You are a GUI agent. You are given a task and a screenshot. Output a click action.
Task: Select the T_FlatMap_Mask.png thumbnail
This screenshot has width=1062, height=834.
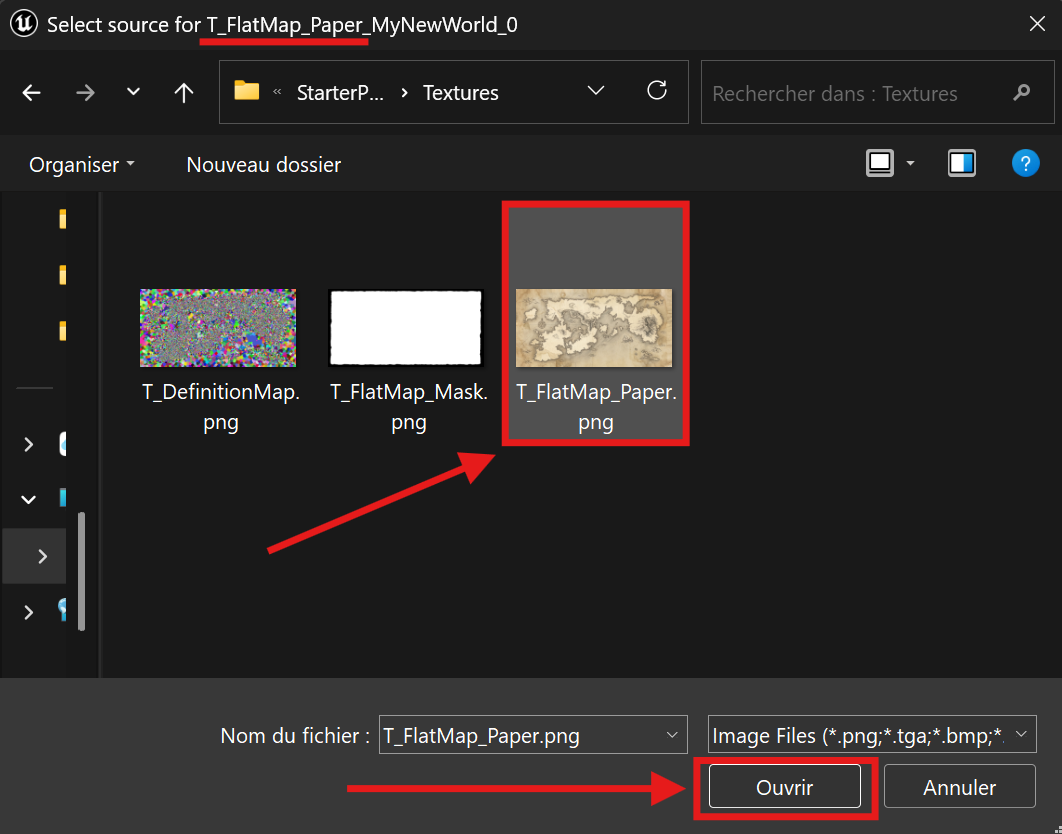pyautogui.click(x=406, y=328)
